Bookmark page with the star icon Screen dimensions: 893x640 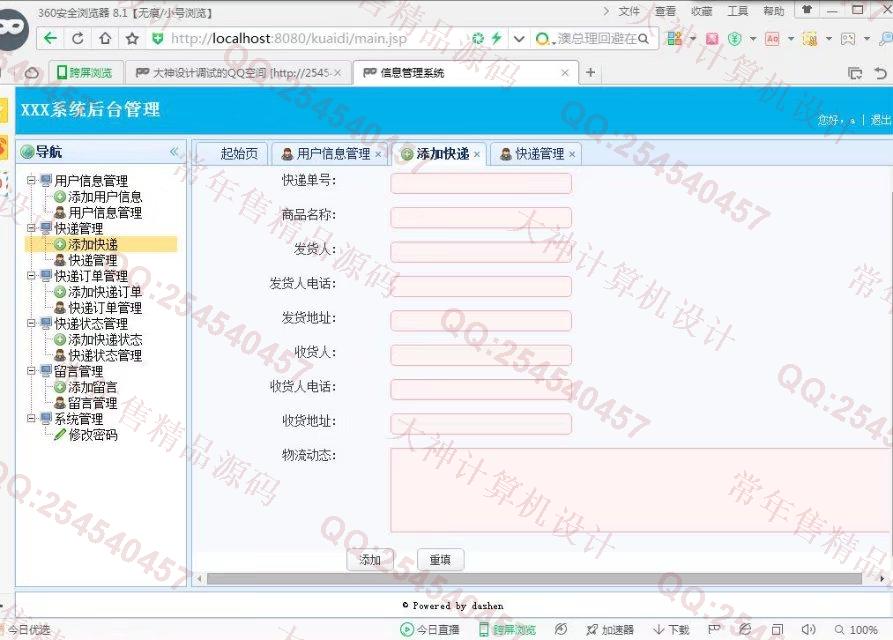(x=132, y=38)
